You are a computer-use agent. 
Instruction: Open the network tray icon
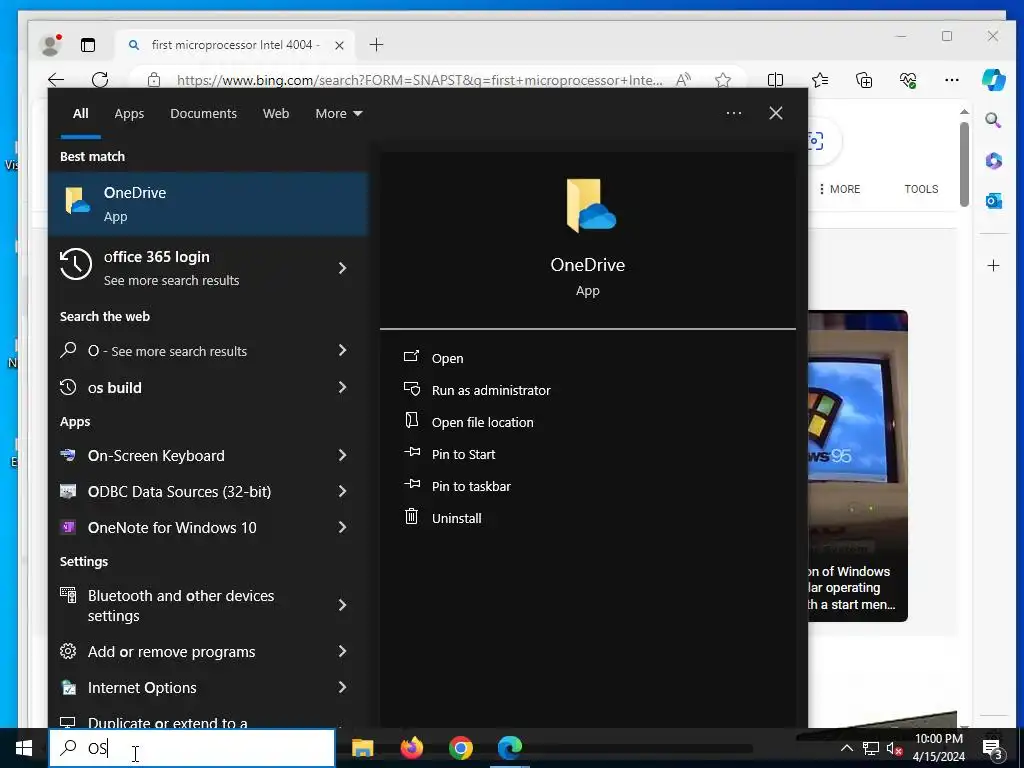[x=871, y=748]
